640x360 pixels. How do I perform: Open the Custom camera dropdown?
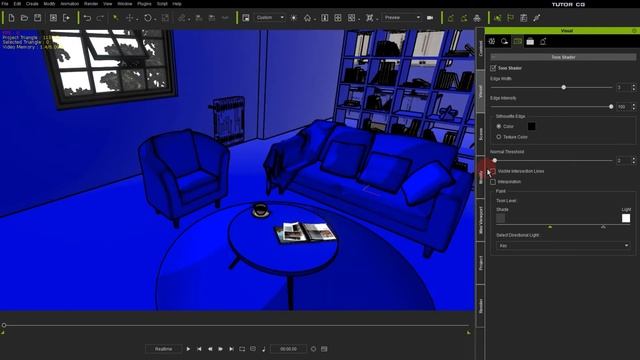[270, 18]
